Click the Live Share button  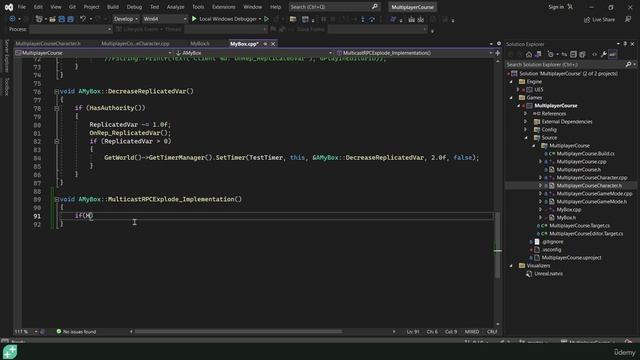[599, 20]
